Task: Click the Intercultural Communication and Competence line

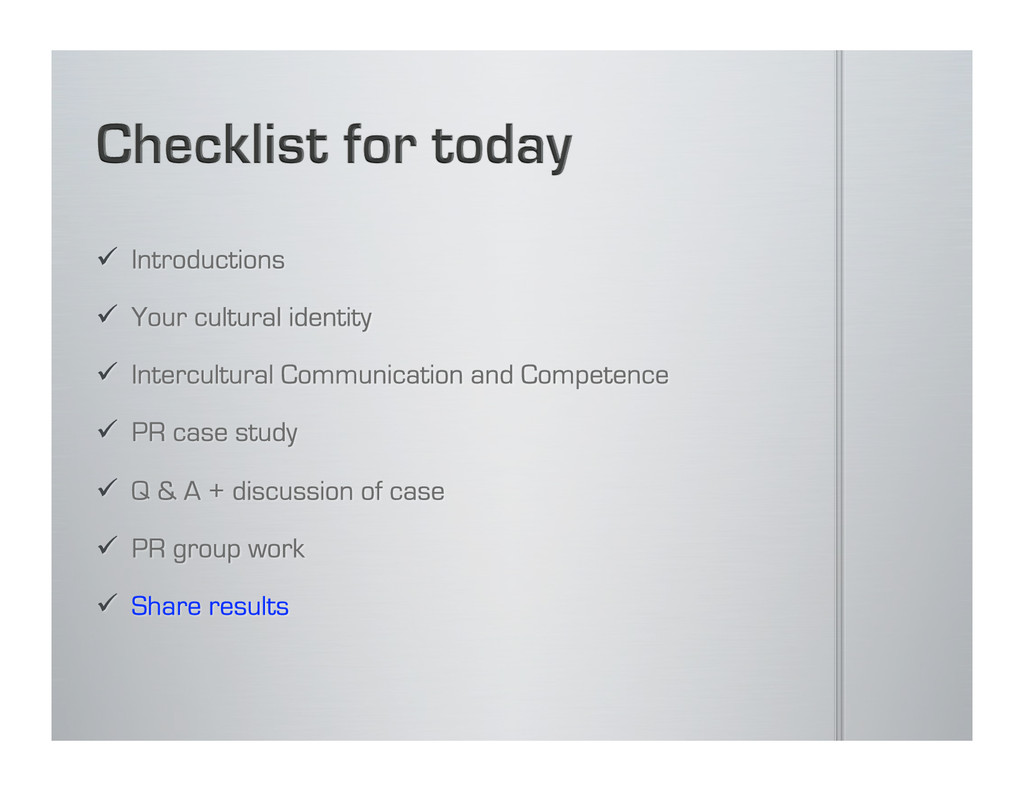Action: [x=400, y=376]
